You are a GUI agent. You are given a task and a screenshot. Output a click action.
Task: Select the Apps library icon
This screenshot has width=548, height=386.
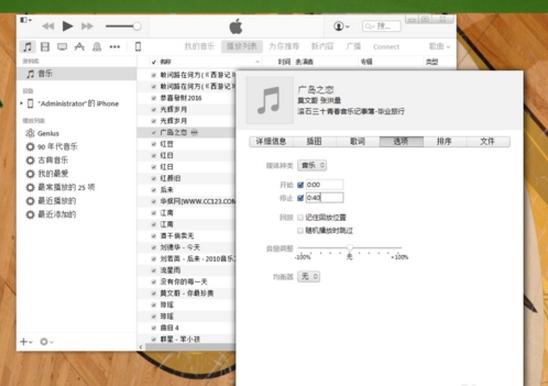pos(79,47)
